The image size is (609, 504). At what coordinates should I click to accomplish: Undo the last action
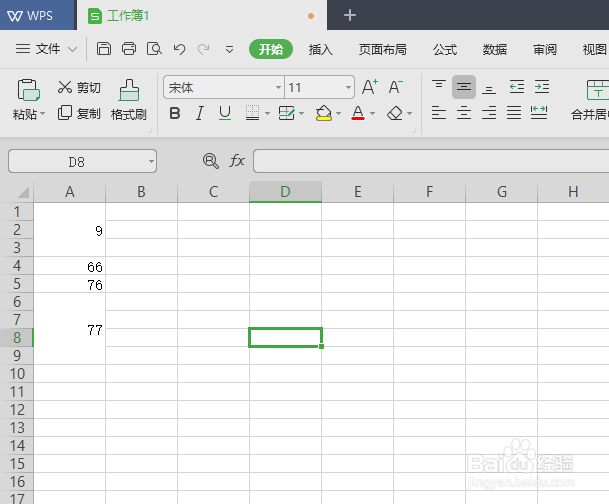click(x=179, y=49)
